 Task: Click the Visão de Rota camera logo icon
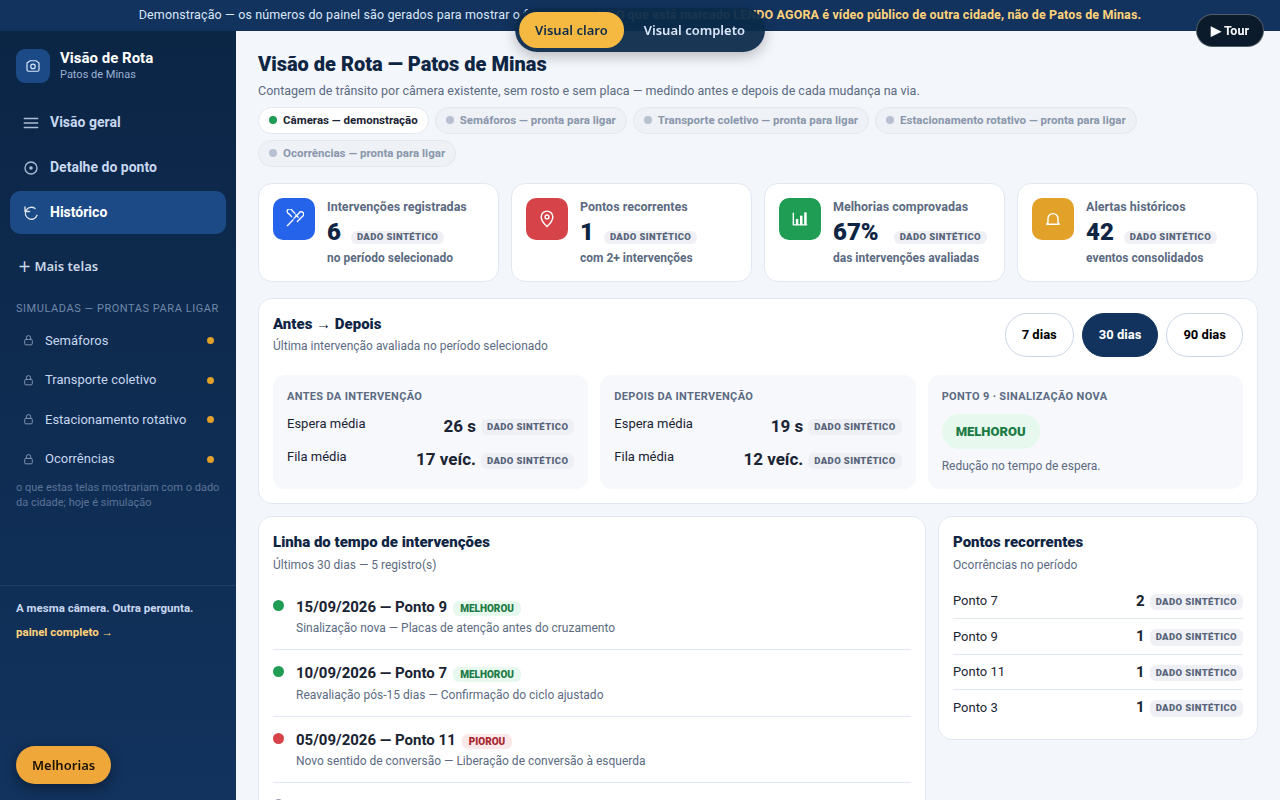pyautogui.click(x=33, y=66)
